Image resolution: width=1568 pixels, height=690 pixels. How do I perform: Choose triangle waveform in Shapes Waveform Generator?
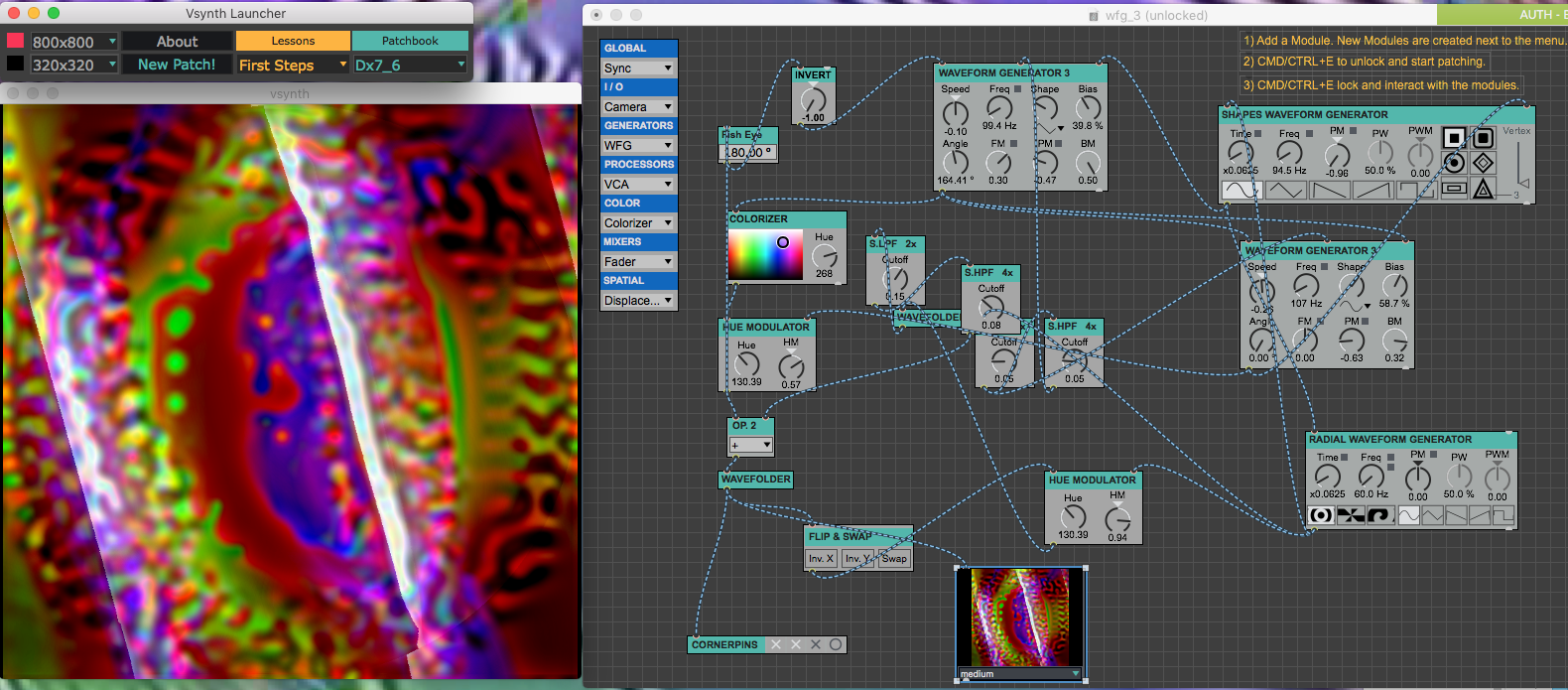click(1285, 190)
